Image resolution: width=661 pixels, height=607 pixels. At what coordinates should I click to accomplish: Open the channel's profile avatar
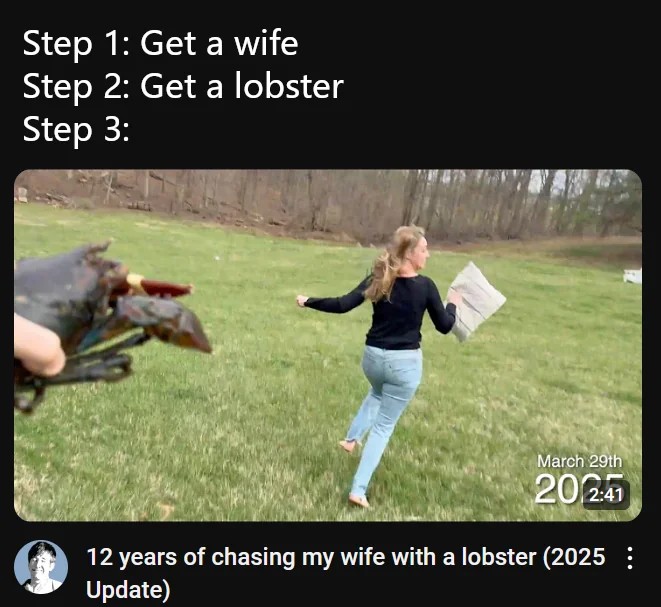pos(41,567)
